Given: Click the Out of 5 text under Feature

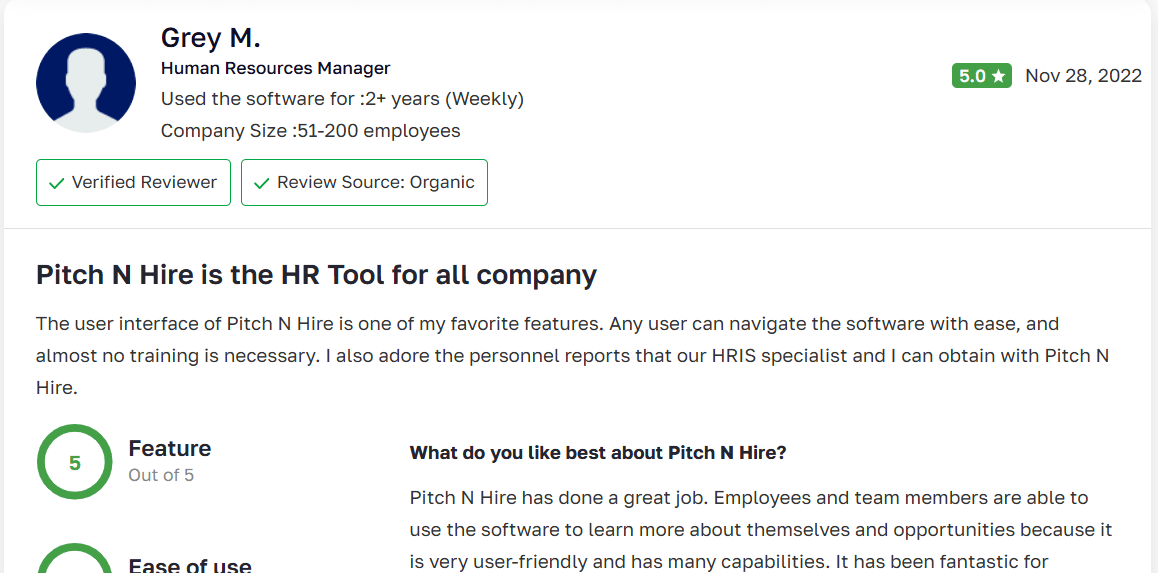Looking at the screenshot, I should [161, 475].
